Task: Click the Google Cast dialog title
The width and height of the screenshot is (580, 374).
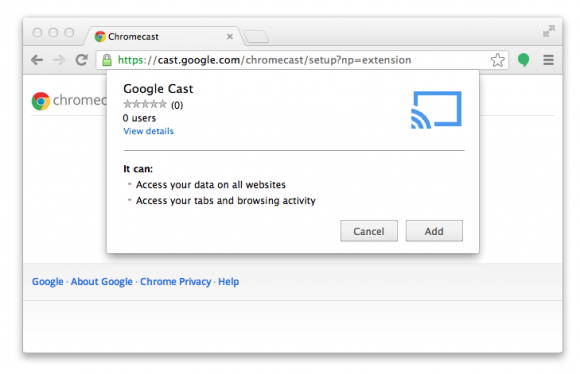Action: 158,89
